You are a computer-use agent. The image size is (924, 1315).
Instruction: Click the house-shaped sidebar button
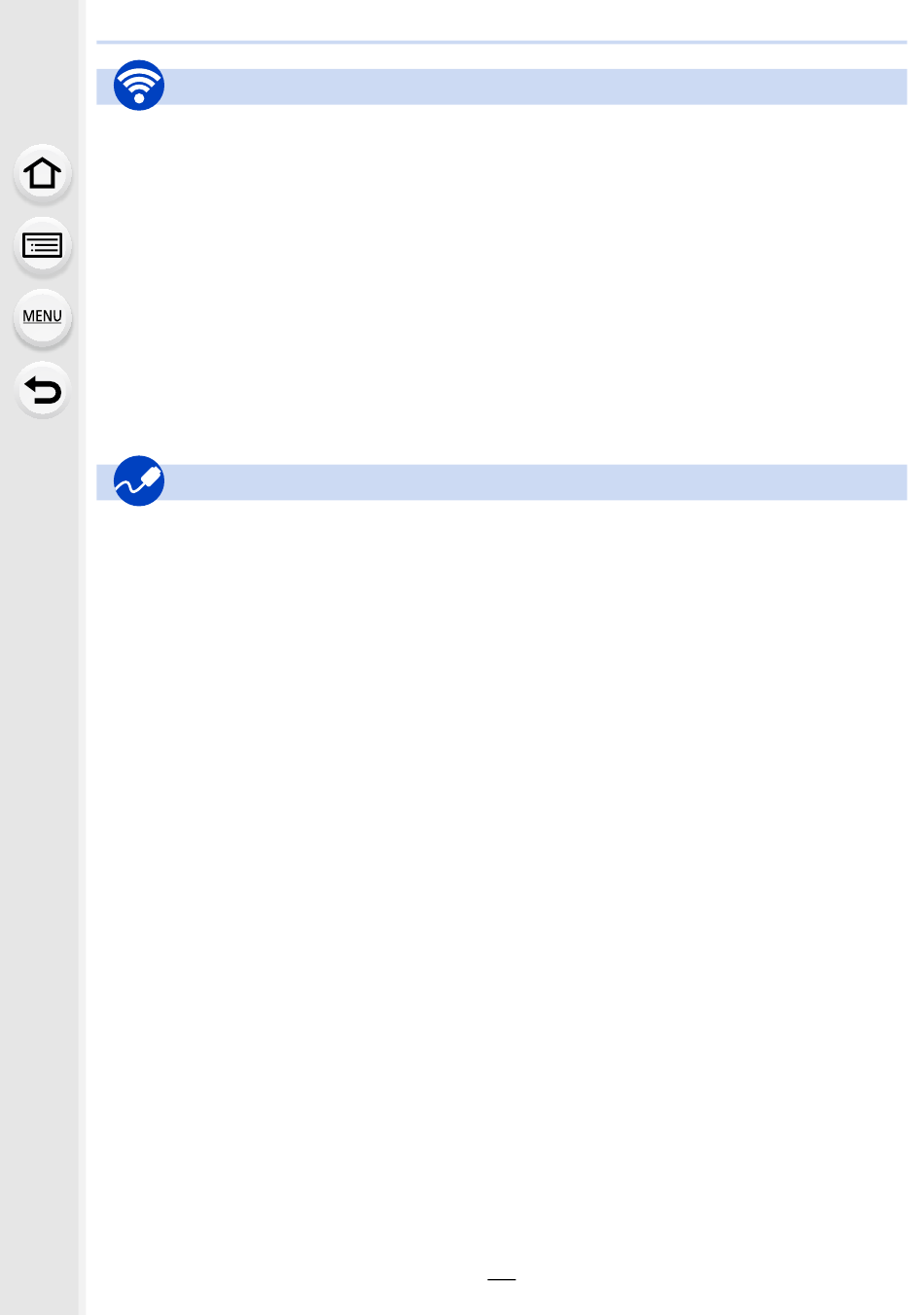[x=42, y=173]
